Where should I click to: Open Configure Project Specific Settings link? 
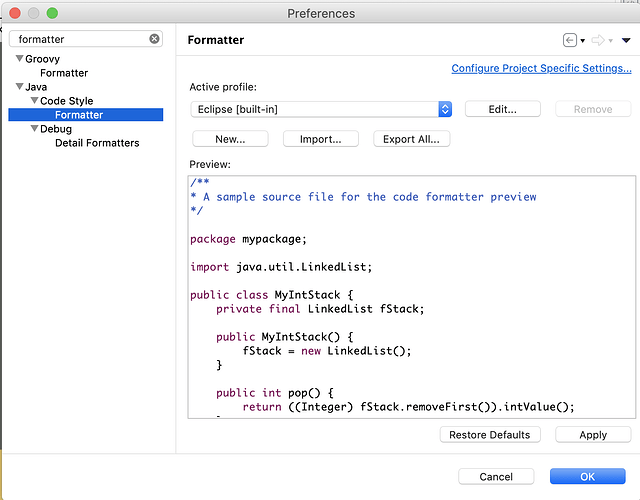point(541,68)
